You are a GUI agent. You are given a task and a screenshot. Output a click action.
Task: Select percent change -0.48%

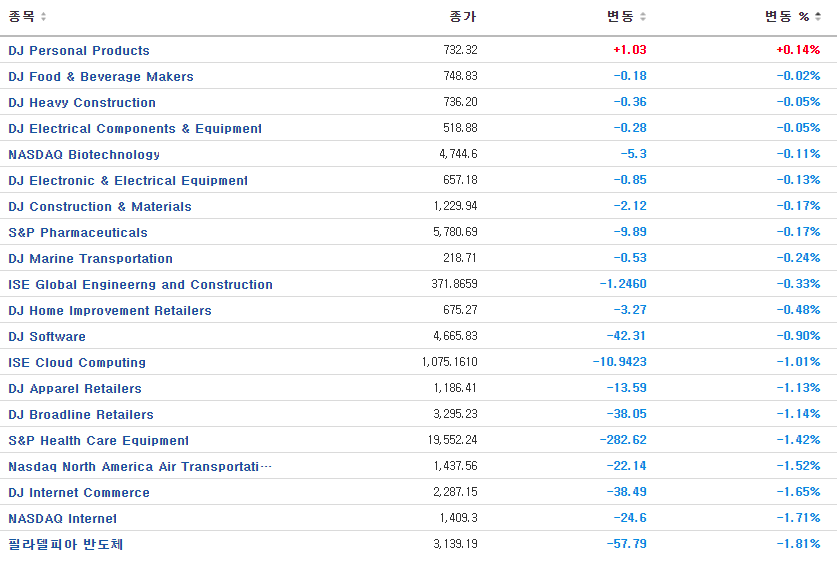[798, 310]
